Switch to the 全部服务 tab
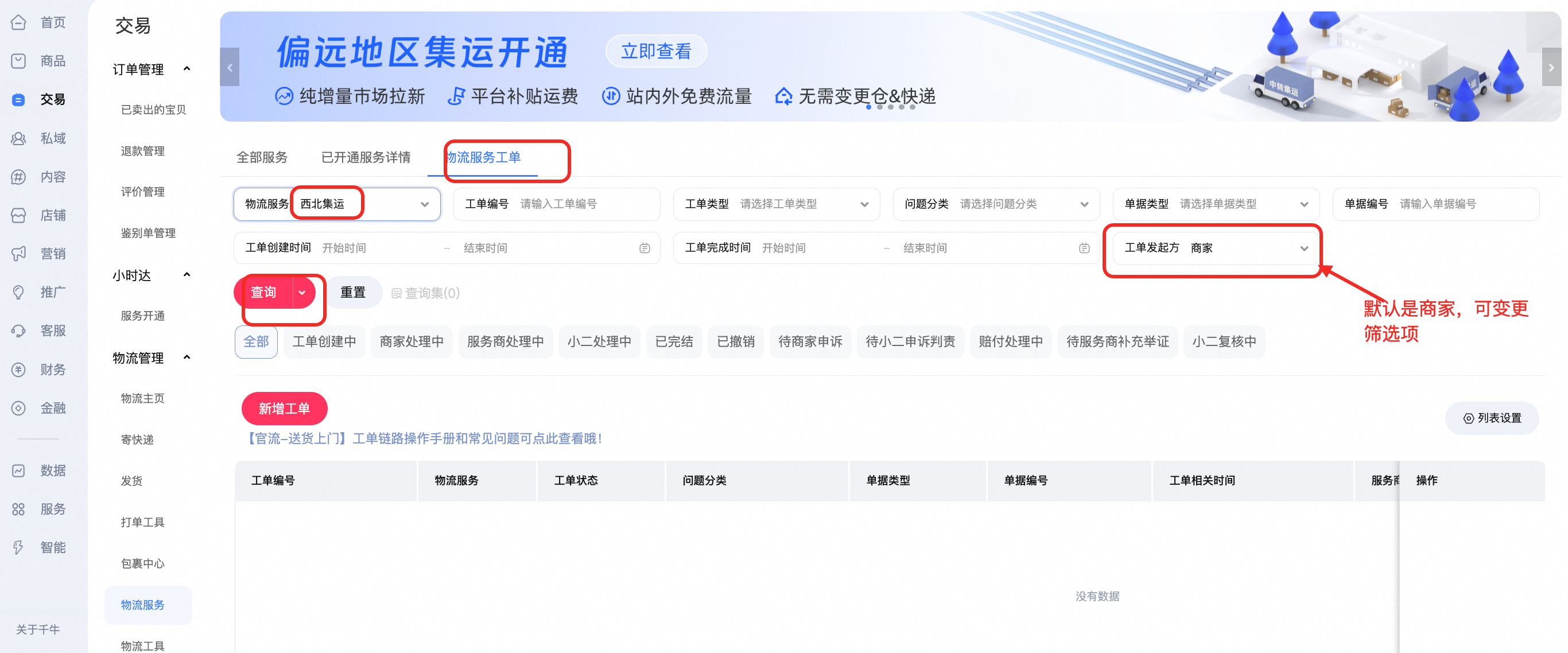Screen dimensions: 1568x653 [x=262, y=158]
